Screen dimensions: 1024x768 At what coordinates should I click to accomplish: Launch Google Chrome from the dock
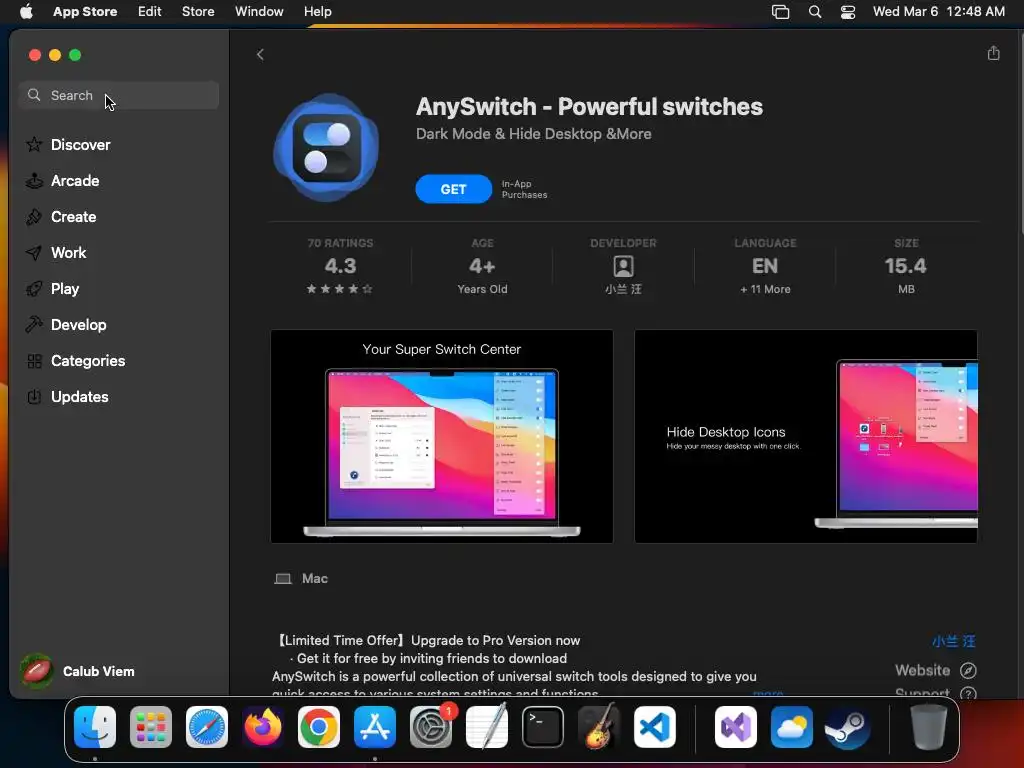(319, 727)
